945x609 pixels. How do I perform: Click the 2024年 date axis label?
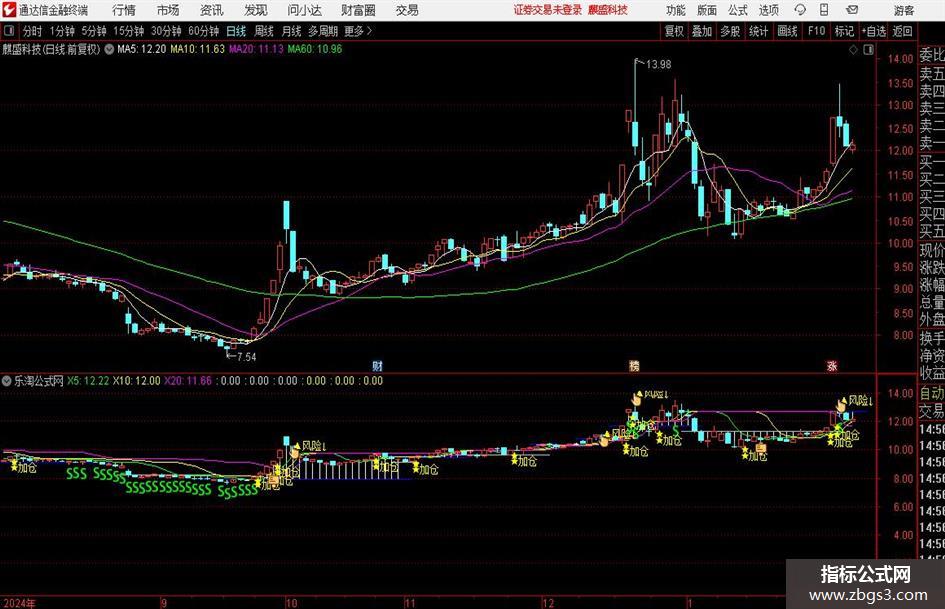tap(19, 603)
